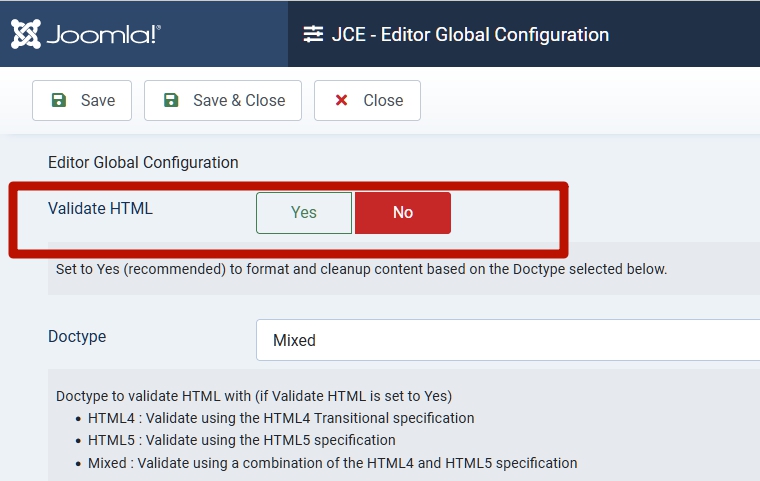The image size is (760, 481).
Task: Click the disk icon in Save & Close
Action: tap(171, 100)
